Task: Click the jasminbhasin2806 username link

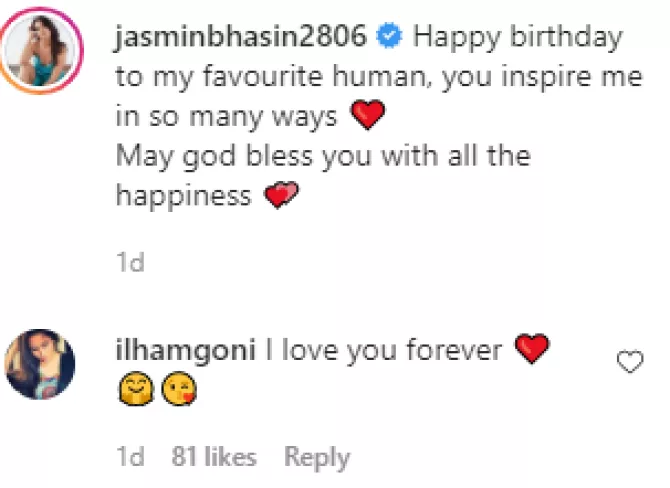Action: [x=241, y=37]
